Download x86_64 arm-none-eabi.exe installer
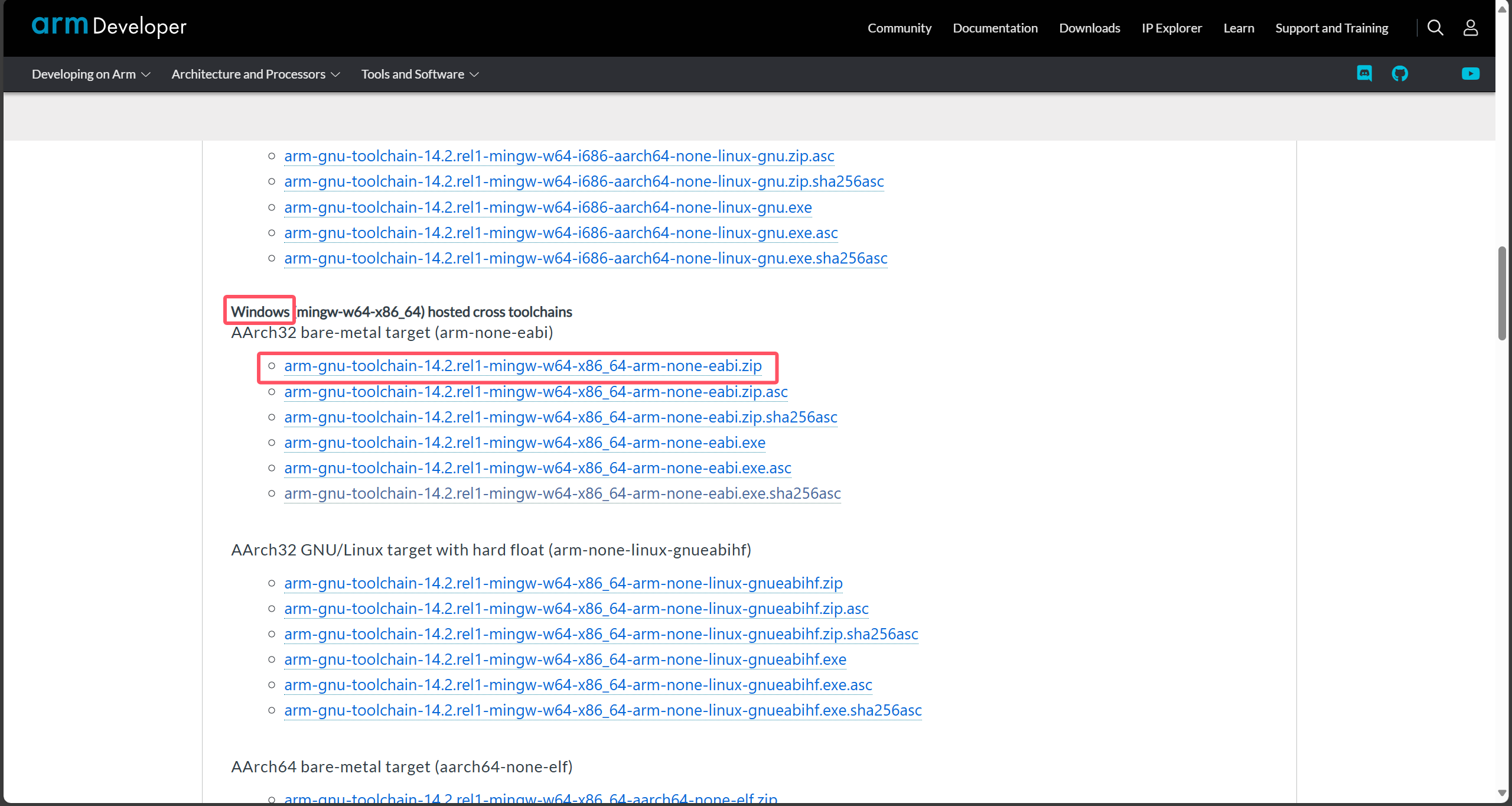Image resolution: width=1512 pixels, height=806 pixels. [525, 443]
